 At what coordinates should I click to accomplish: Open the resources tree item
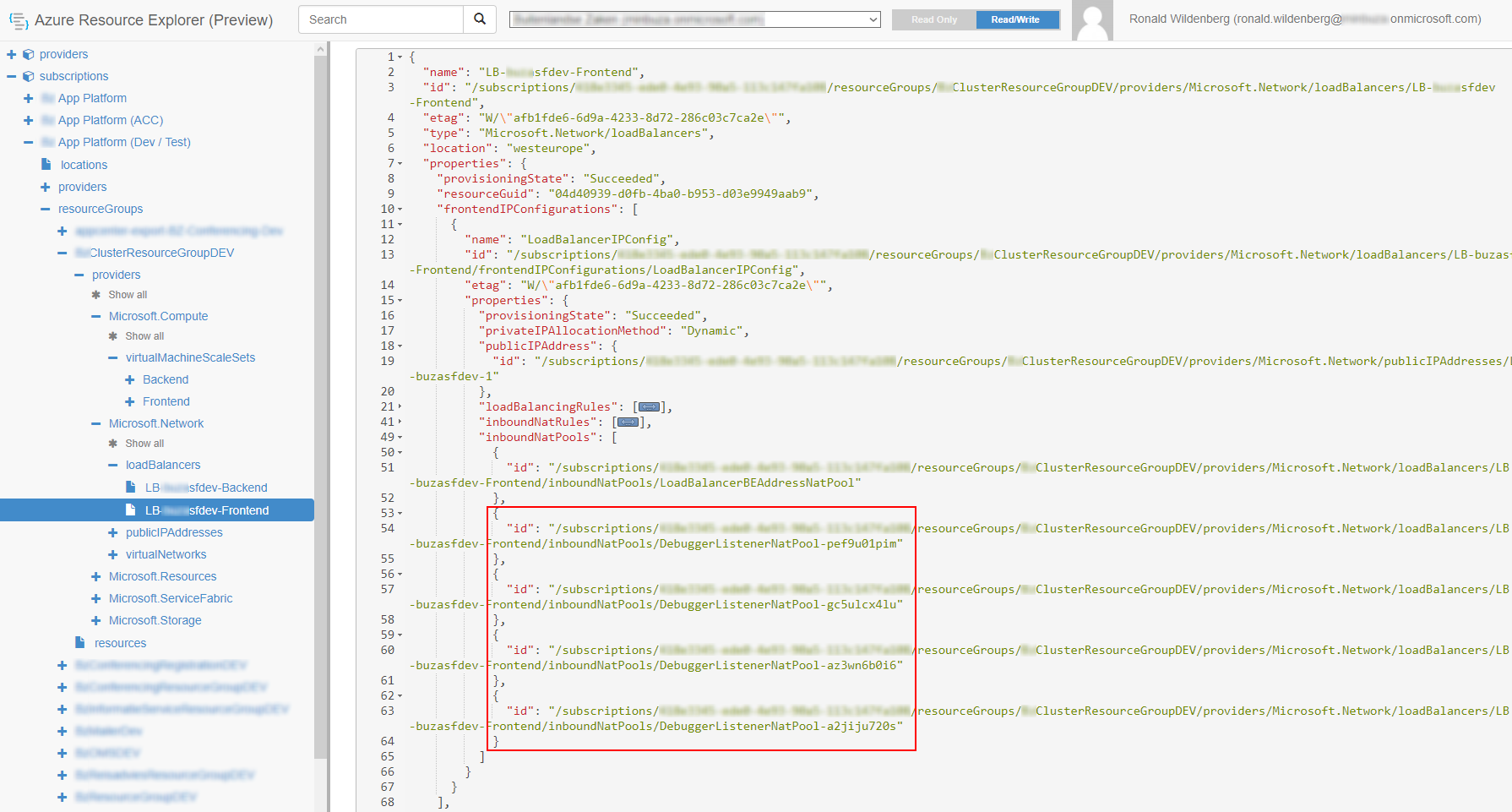pos(120,643)
